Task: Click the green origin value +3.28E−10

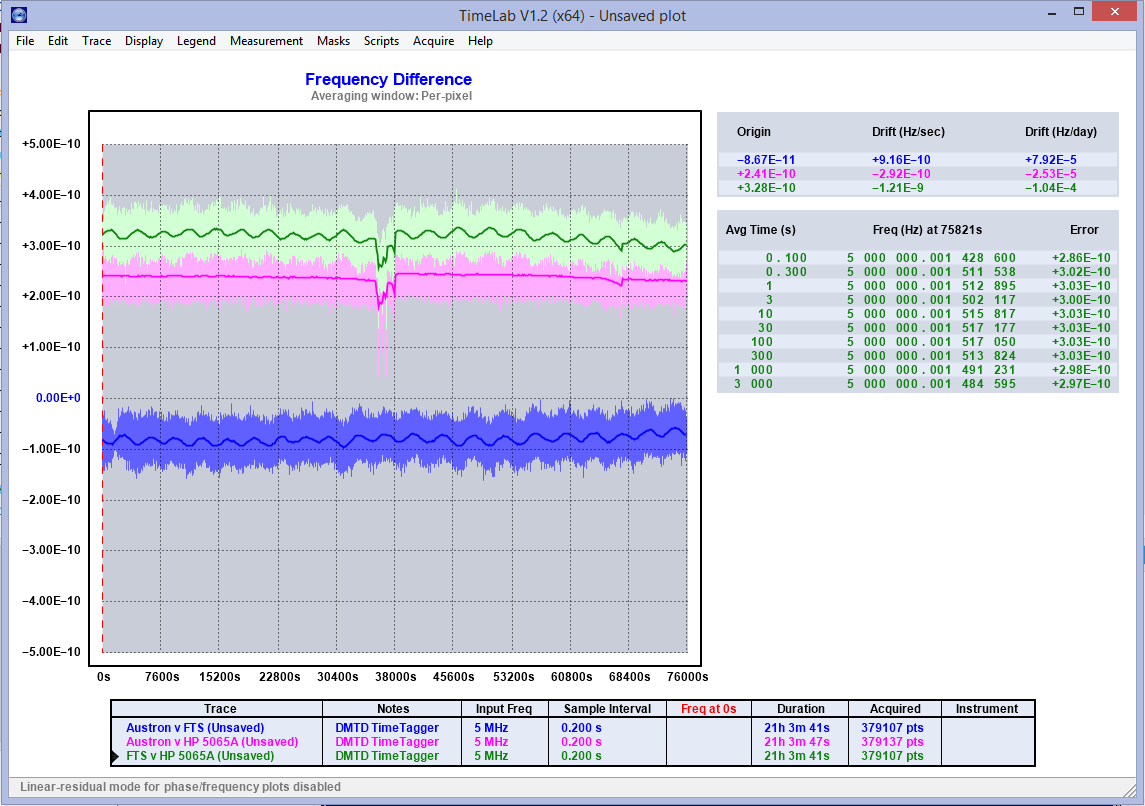Action: (766, 188)
